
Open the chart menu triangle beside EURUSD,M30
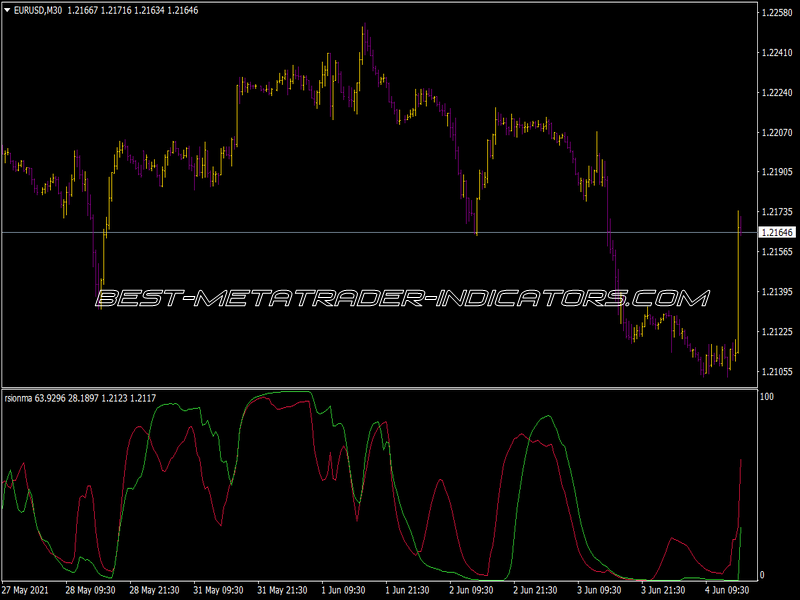click(x=7, y=10)
